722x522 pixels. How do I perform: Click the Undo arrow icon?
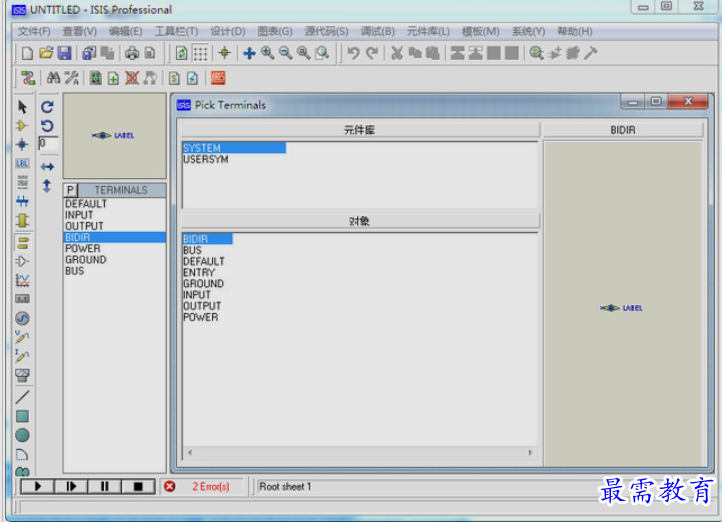tap(353, 53)
